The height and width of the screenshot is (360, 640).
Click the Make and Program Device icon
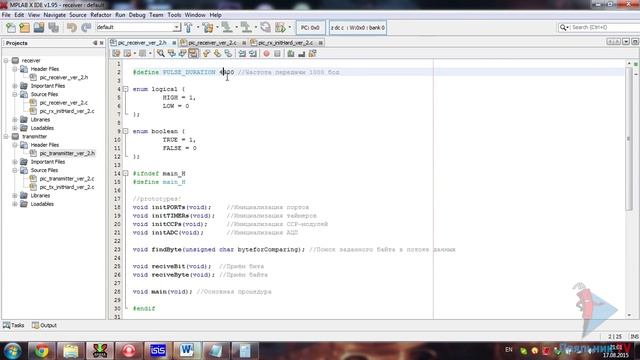227,27
